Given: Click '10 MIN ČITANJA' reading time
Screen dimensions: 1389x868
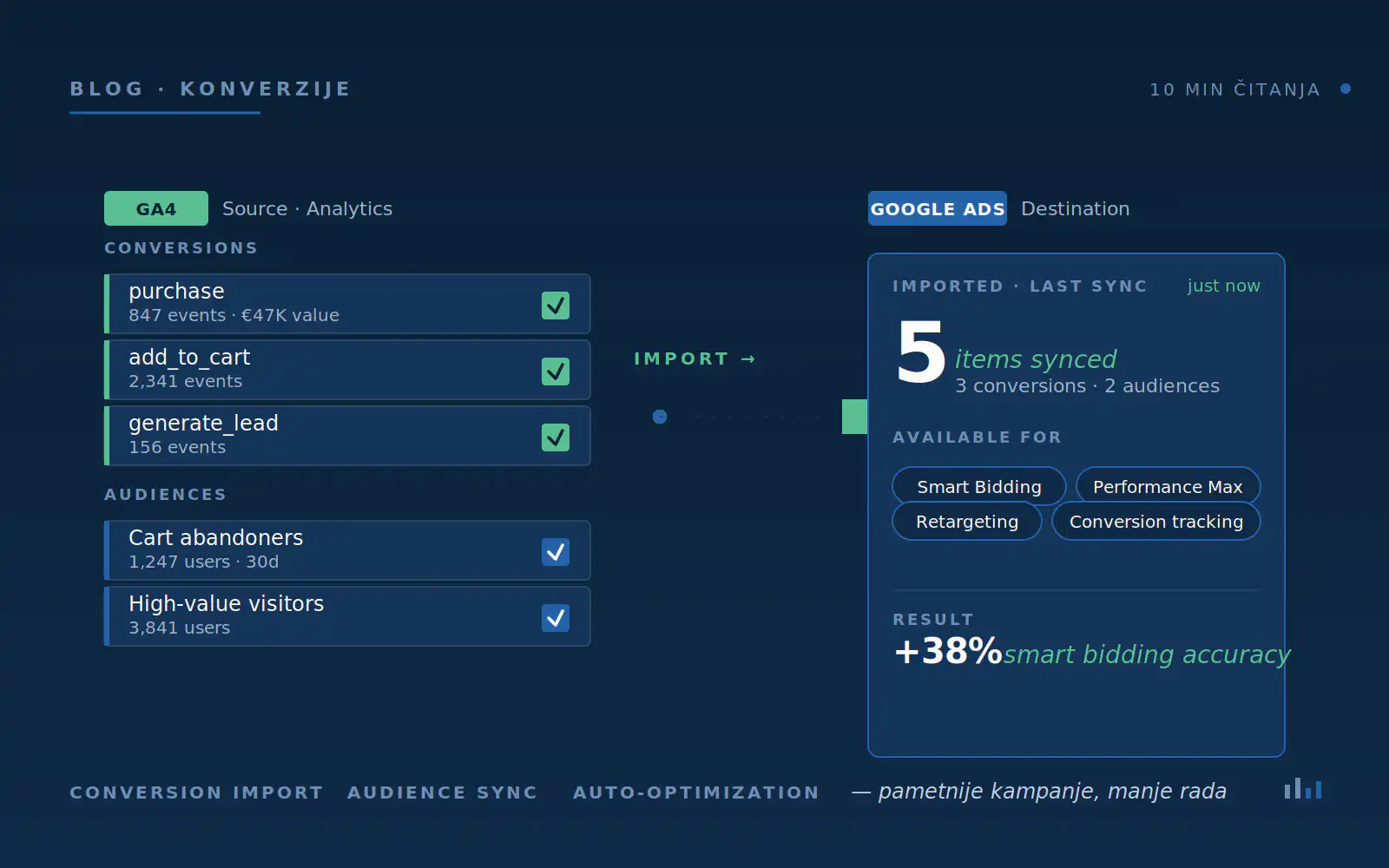Looking at the screenshot, I should tap(1234, 89).
